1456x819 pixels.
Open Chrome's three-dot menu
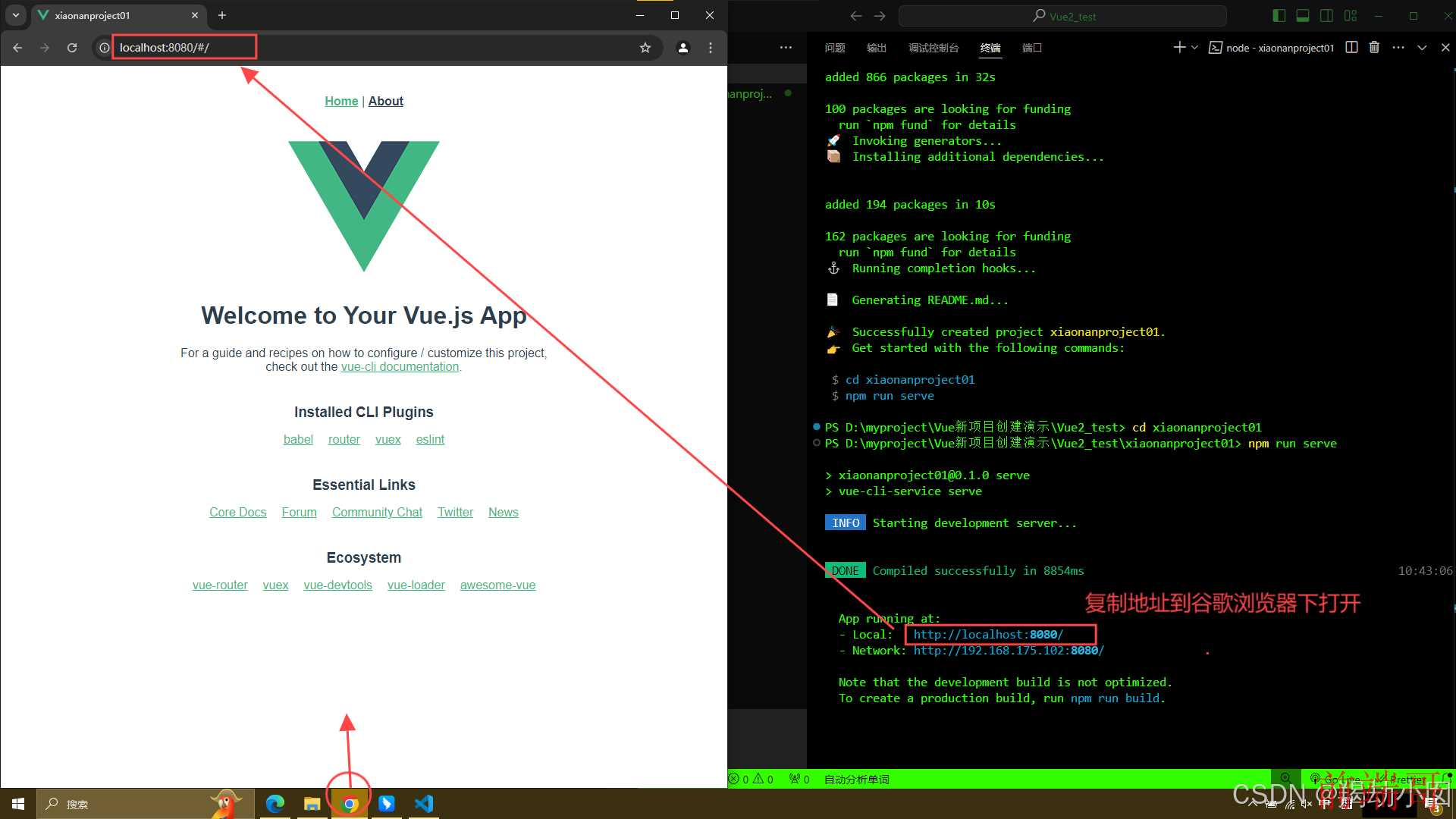711,48
